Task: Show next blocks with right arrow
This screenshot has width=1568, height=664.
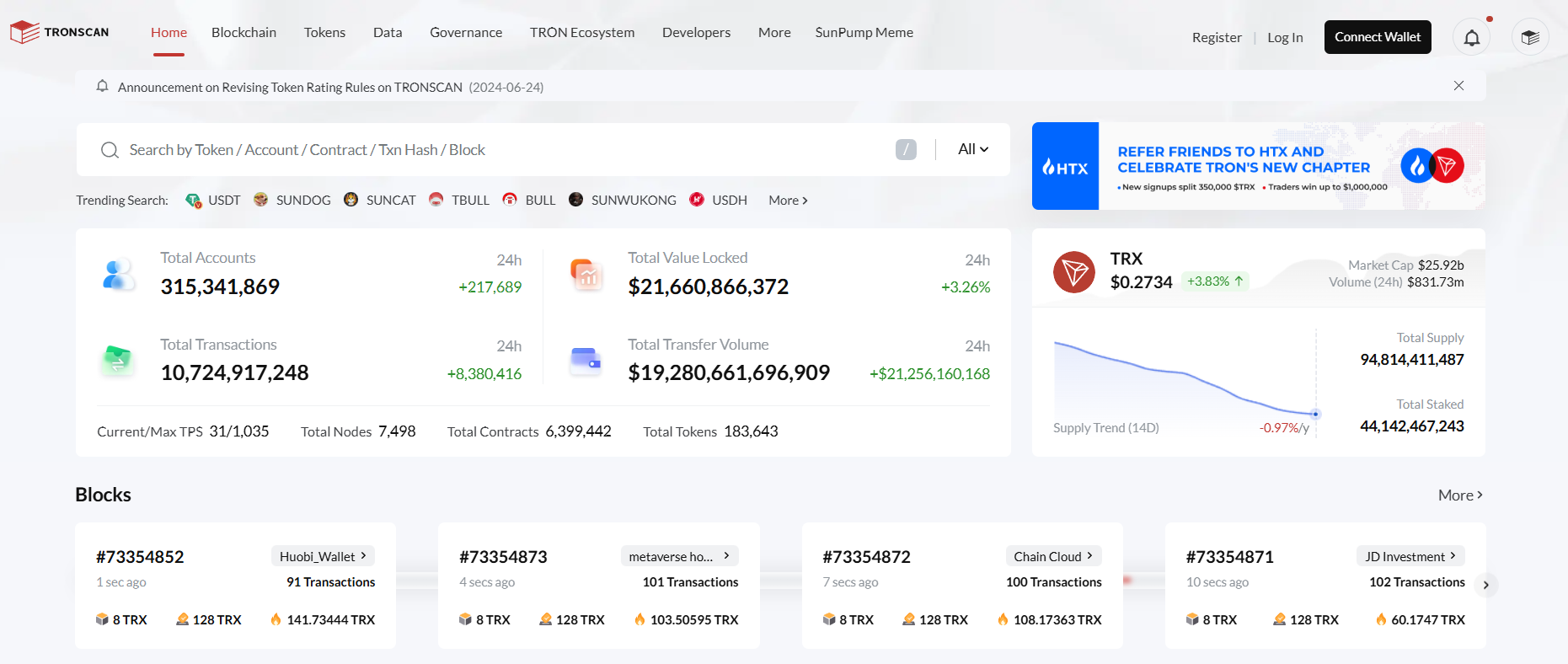Action: (1486, 585)
